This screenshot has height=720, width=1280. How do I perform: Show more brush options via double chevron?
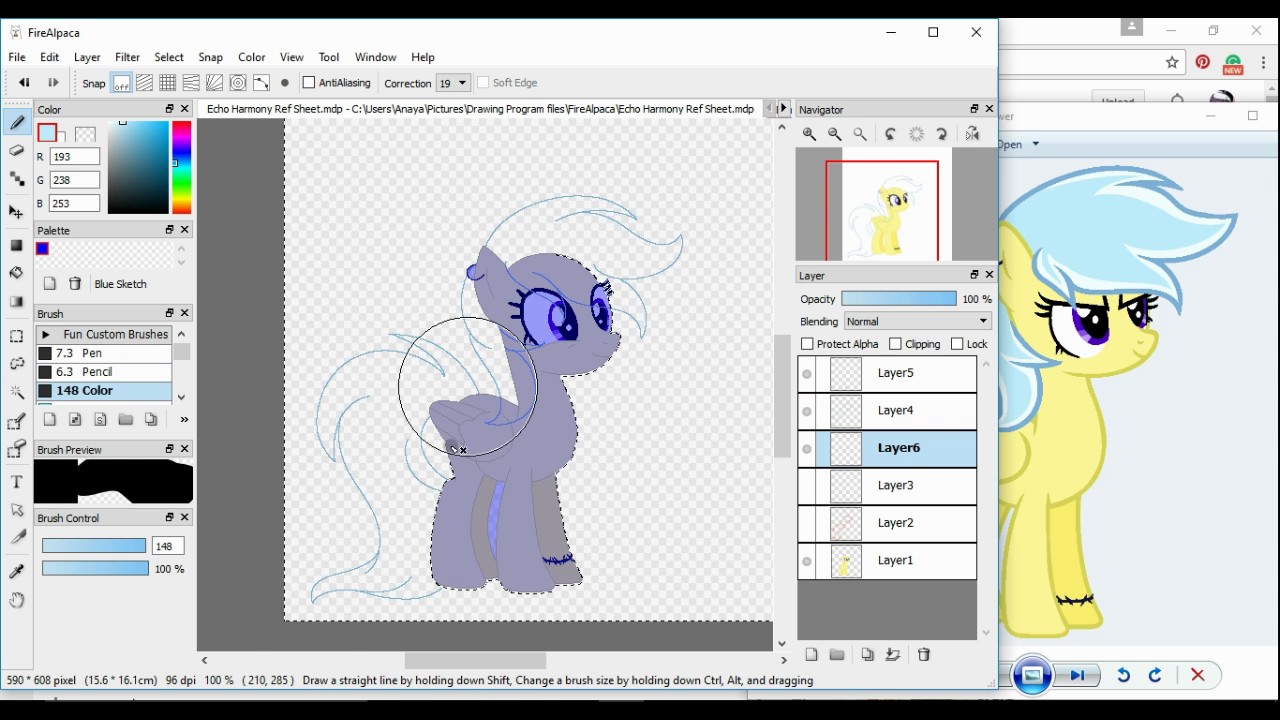tap(184, 420)
